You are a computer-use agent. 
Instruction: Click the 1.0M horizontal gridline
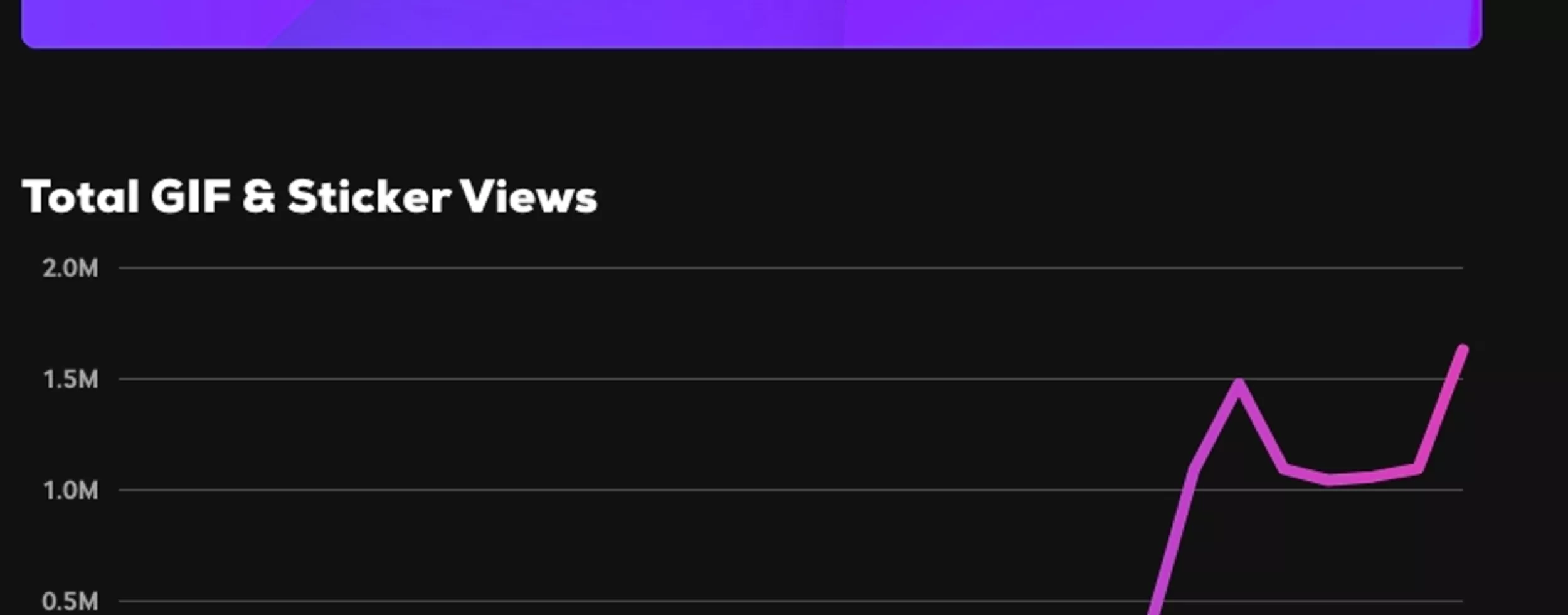coord(627,490)
